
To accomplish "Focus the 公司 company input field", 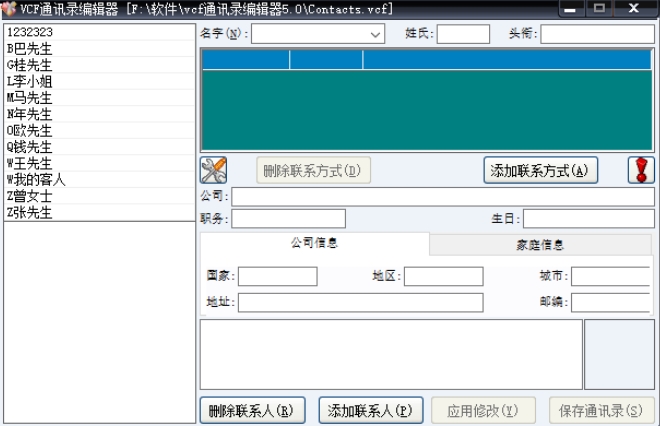I will point(443,197).
